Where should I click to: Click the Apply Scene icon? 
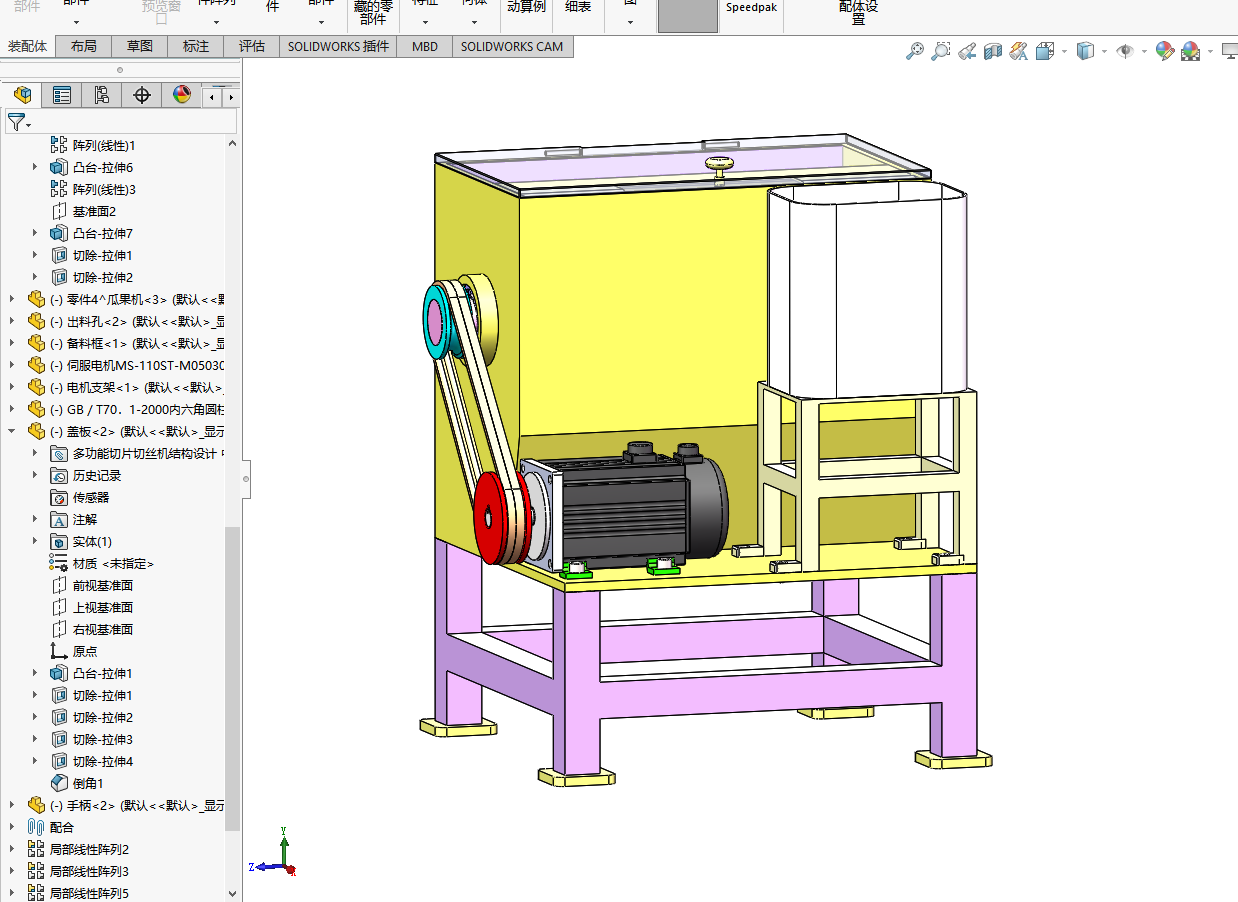tap(1190, 51)
